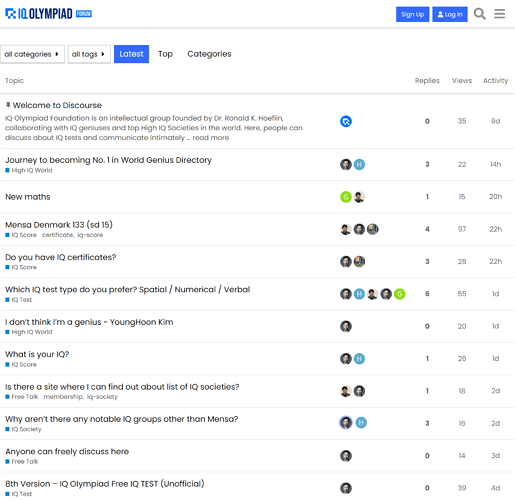Screen dimensions: 515x500
Task: Click the second avatar on Do you have IQ certificates topic
Action: coord(359,261)
